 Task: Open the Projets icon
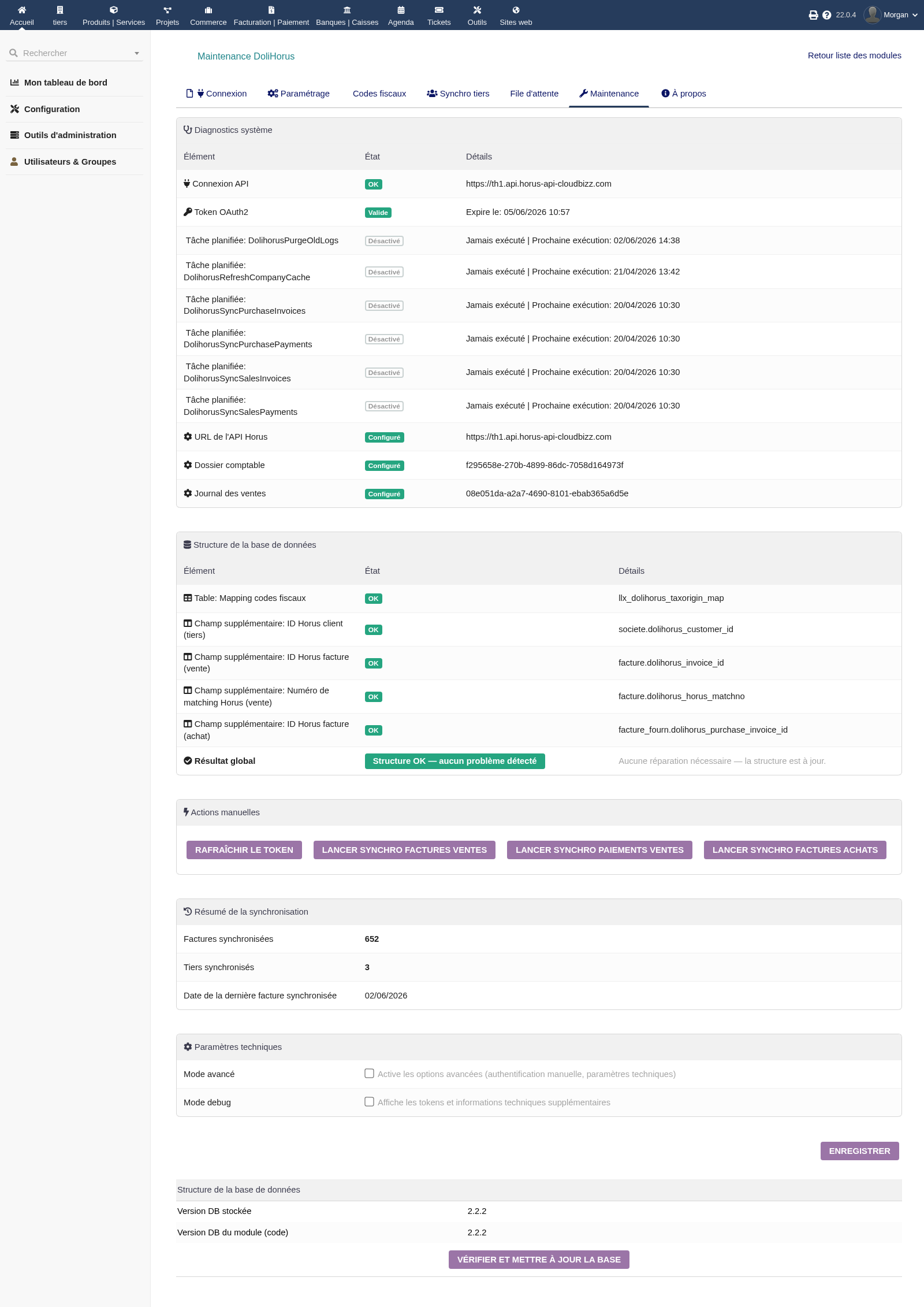[x=167, y=10]
